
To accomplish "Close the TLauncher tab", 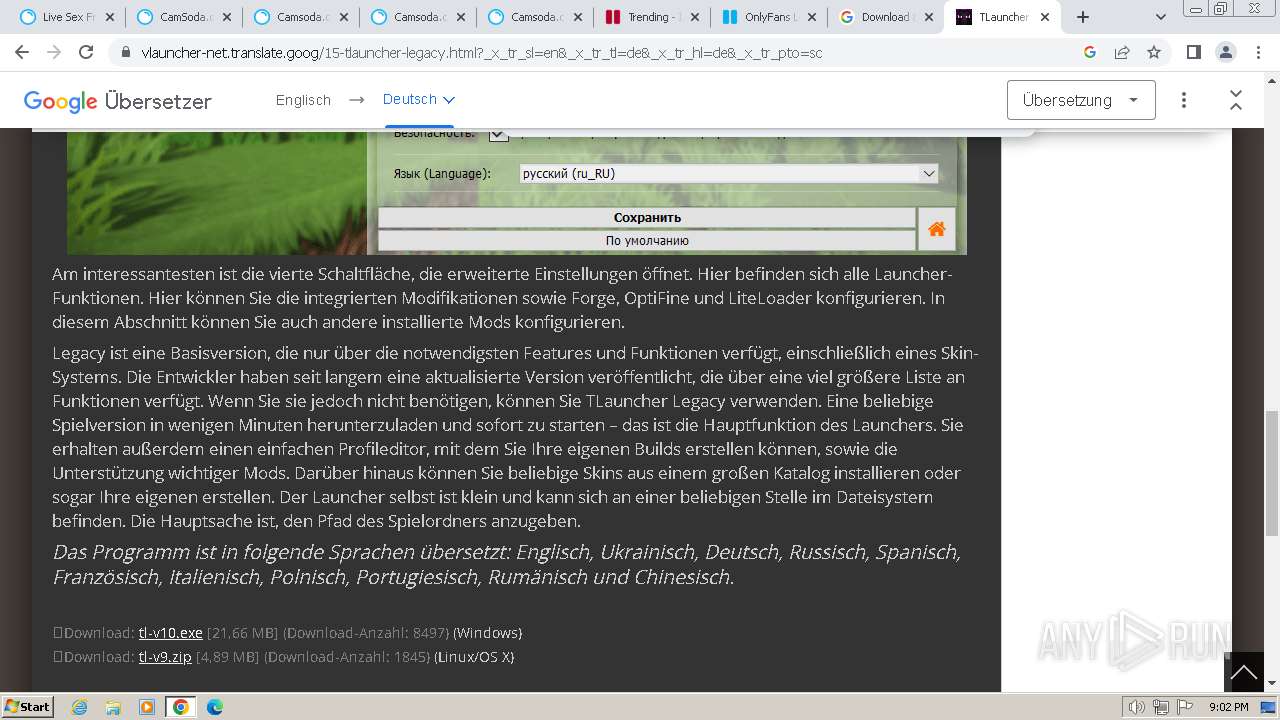I will (x=1045, y=17).
